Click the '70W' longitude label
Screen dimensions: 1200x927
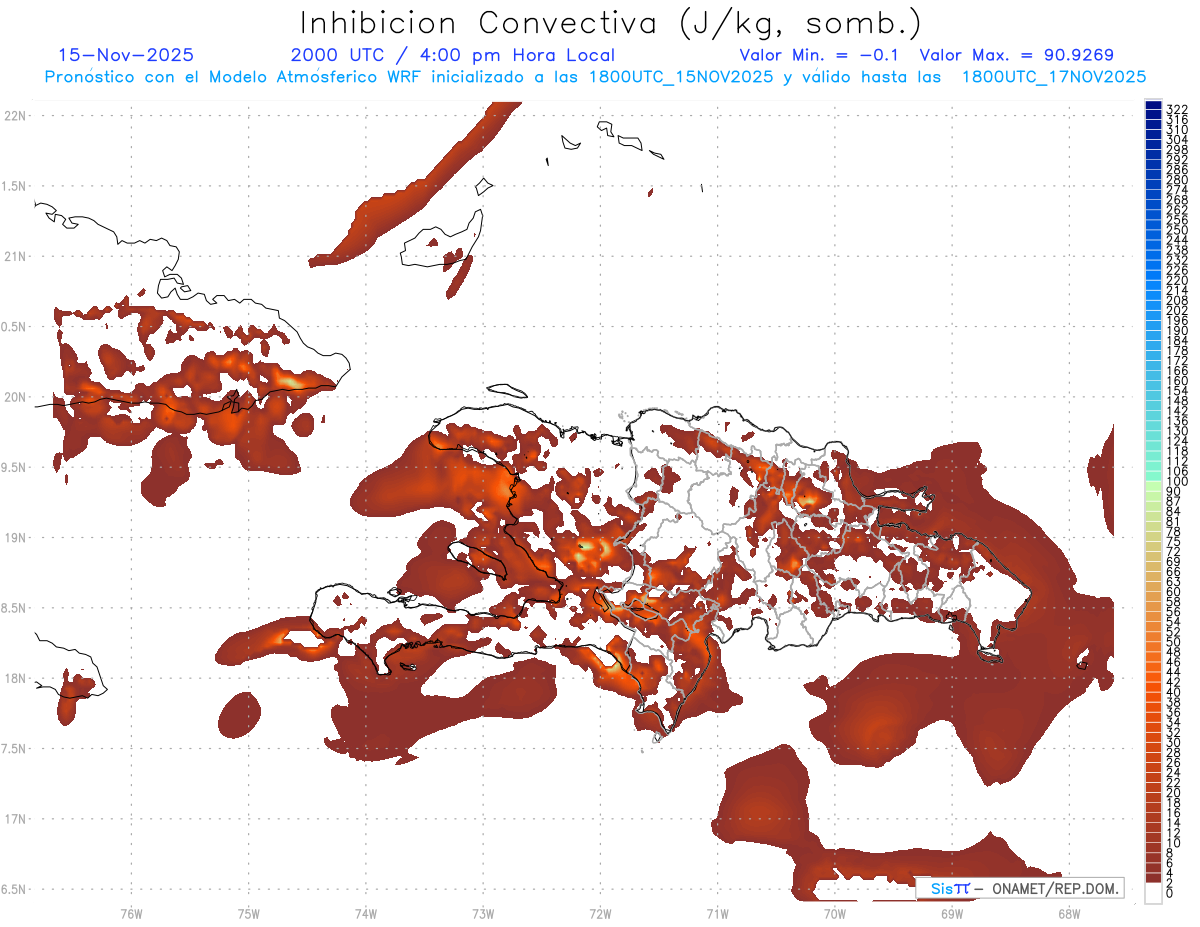point(835,913)
